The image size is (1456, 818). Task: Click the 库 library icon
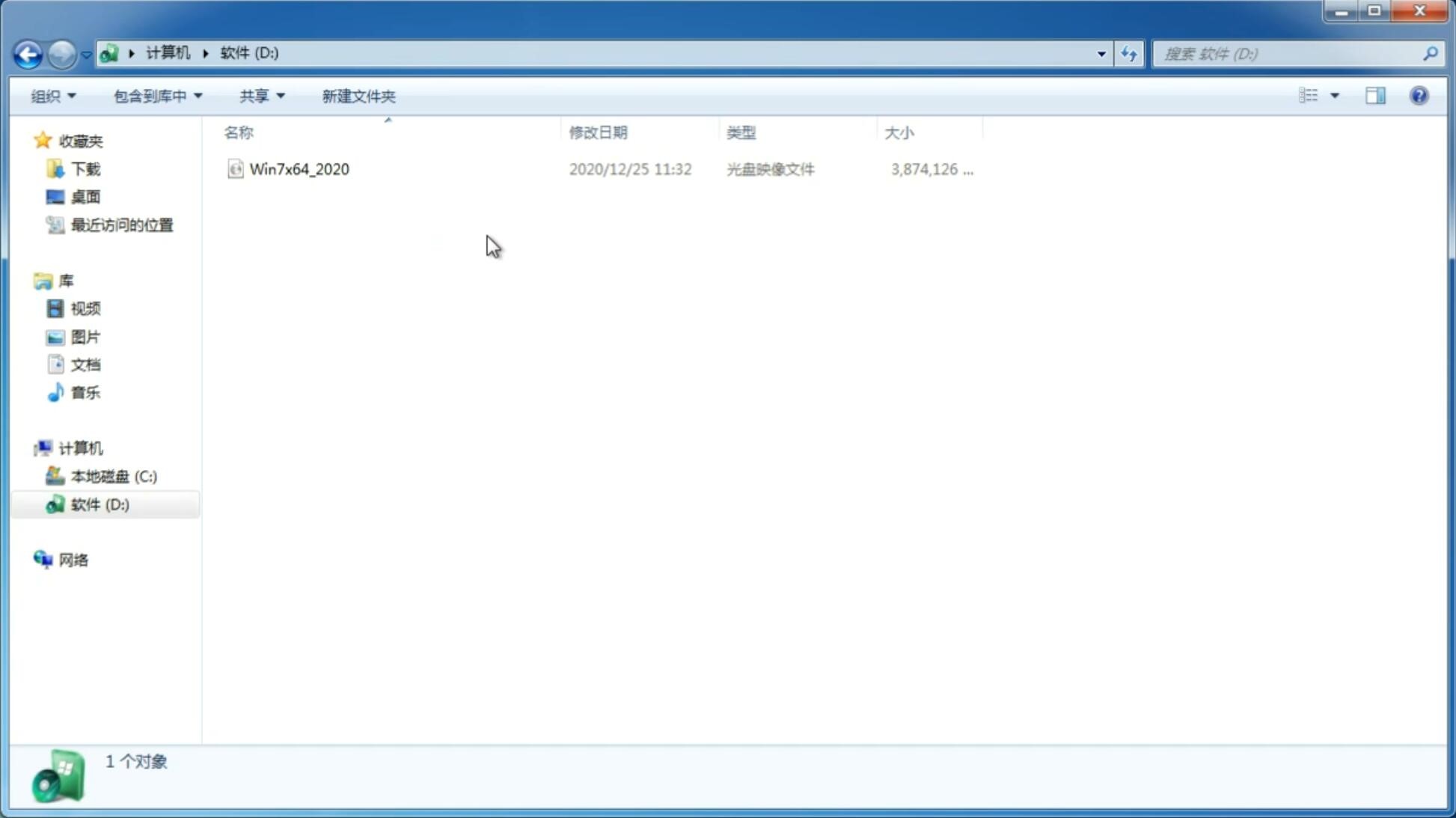coord(43,279)
